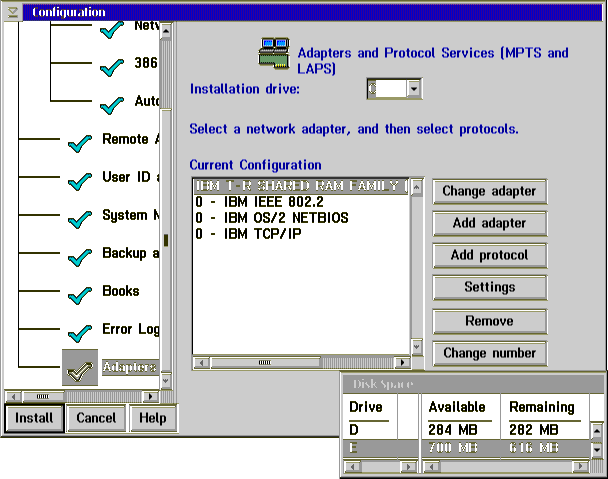The image size is (608, 479).
Task: Click the Change adapter button
Action: [x=490, y=191]
